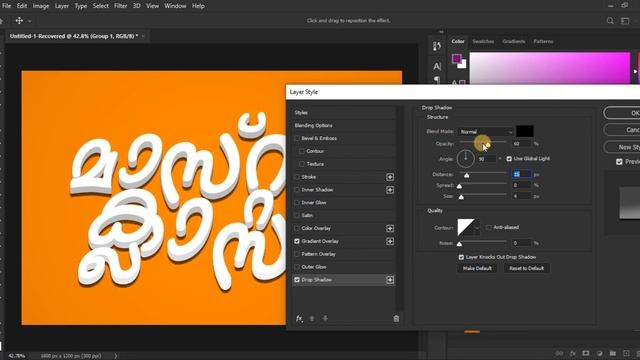
Task: Open the workspace switcher icon
Action: click(625, 20)
